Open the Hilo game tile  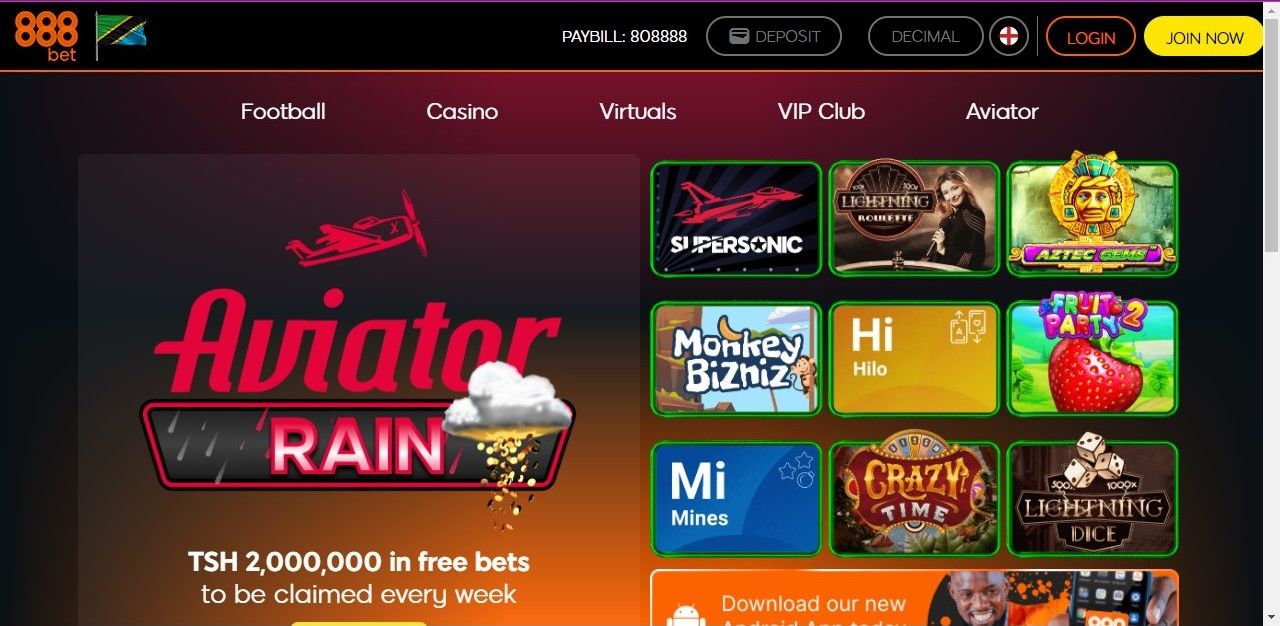914,359
